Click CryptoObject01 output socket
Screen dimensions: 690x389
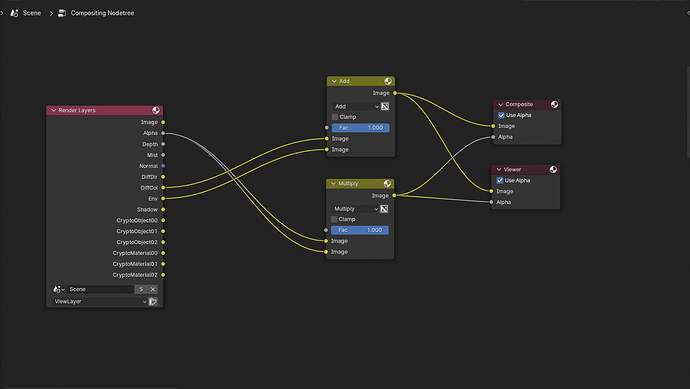163,231
